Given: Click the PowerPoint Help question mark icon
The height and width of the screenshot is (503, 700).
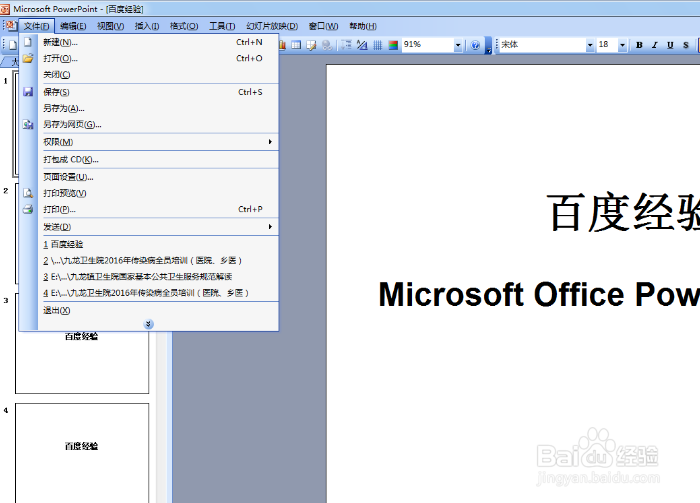Looking at the screenshot, I should click(x=475, y=45).
